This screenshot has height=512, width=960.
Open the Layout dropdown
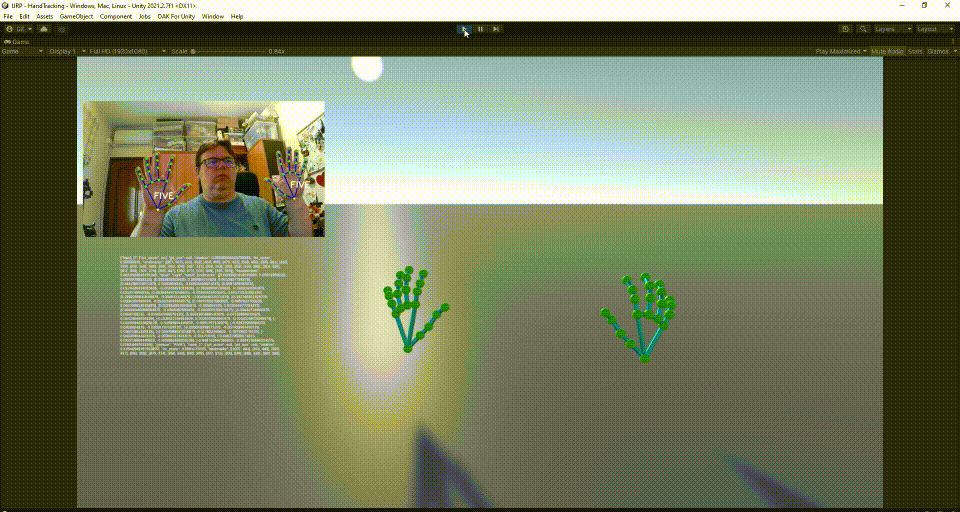935,29
